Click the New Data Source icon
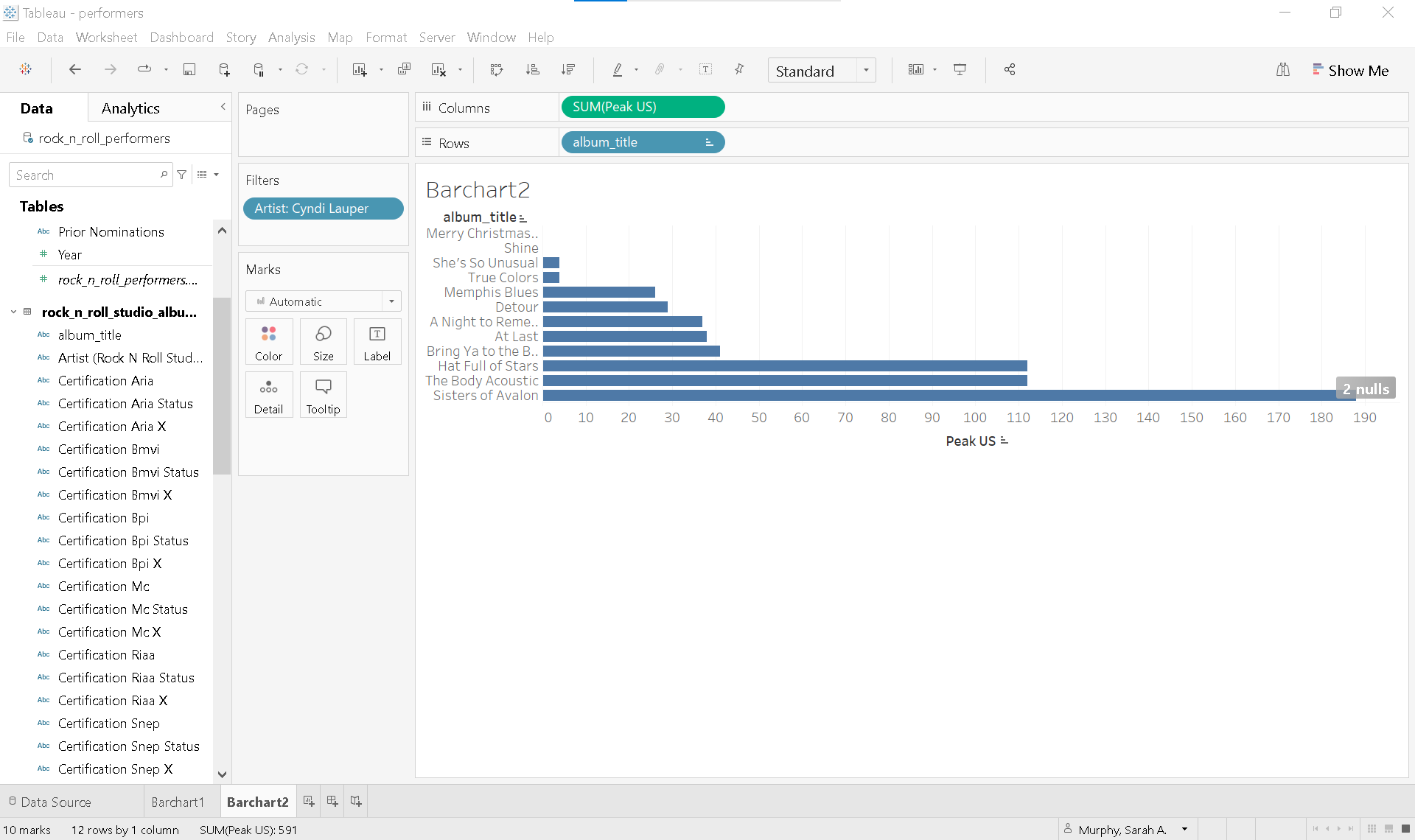This screenshot has height=840, width=1415. pos(224,69)
